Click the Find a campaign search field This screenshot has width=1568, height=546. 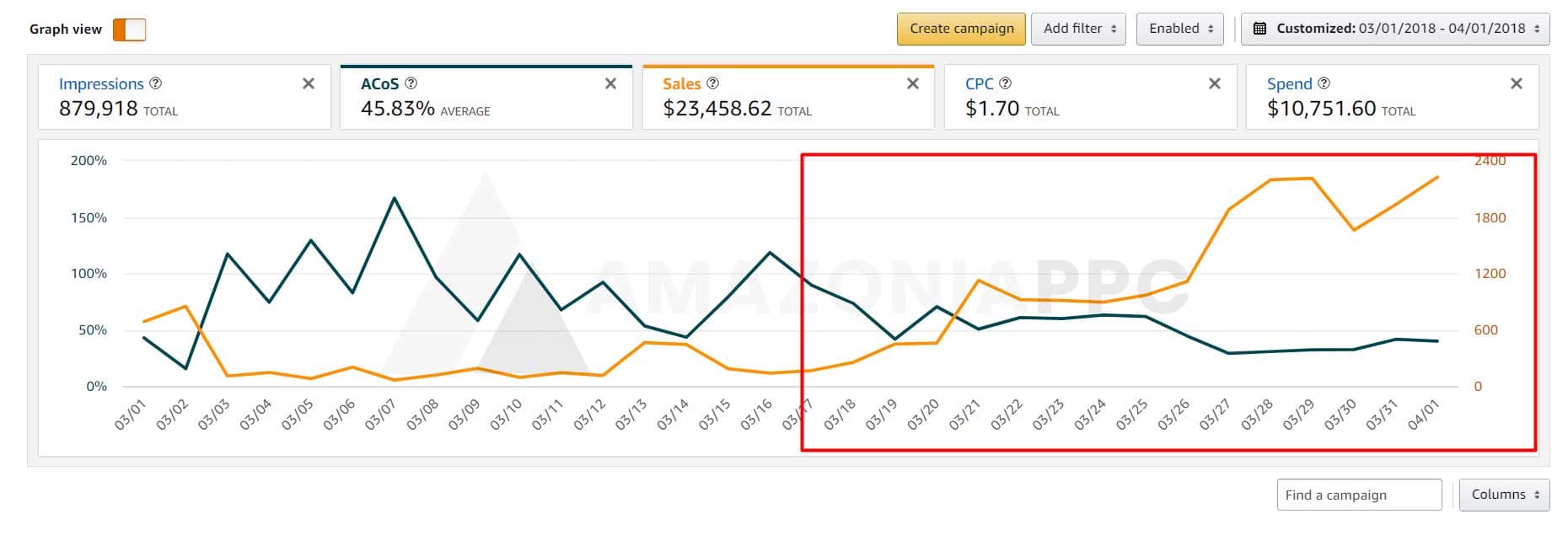[x=1359, y=495]
